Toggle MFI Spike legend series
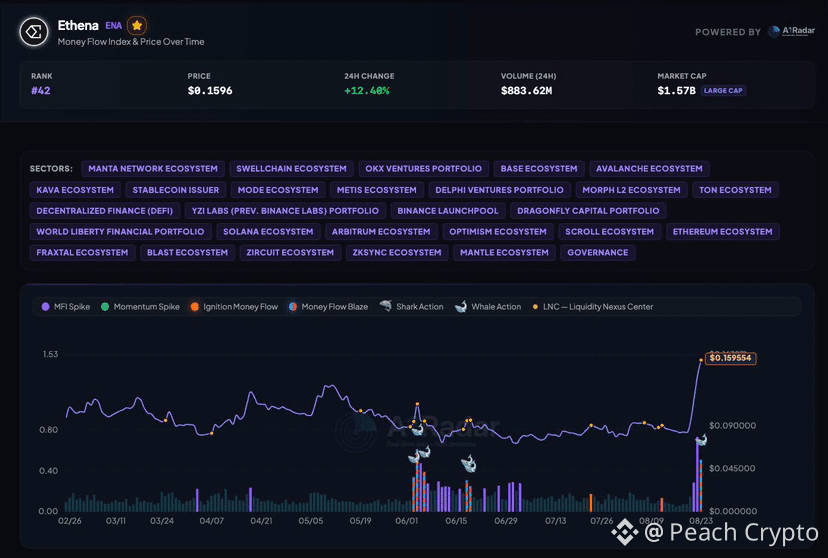The image size is (828, 558). [65, 307]
